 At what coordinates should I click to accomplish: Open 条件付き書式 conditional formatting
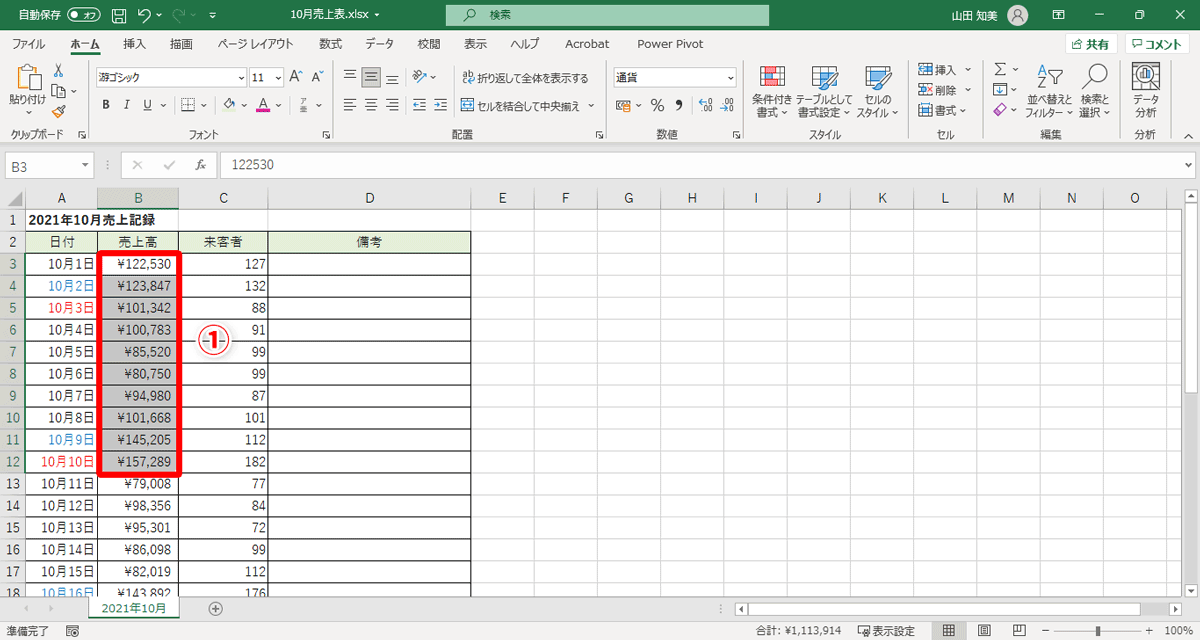click(x=772, y=92)
